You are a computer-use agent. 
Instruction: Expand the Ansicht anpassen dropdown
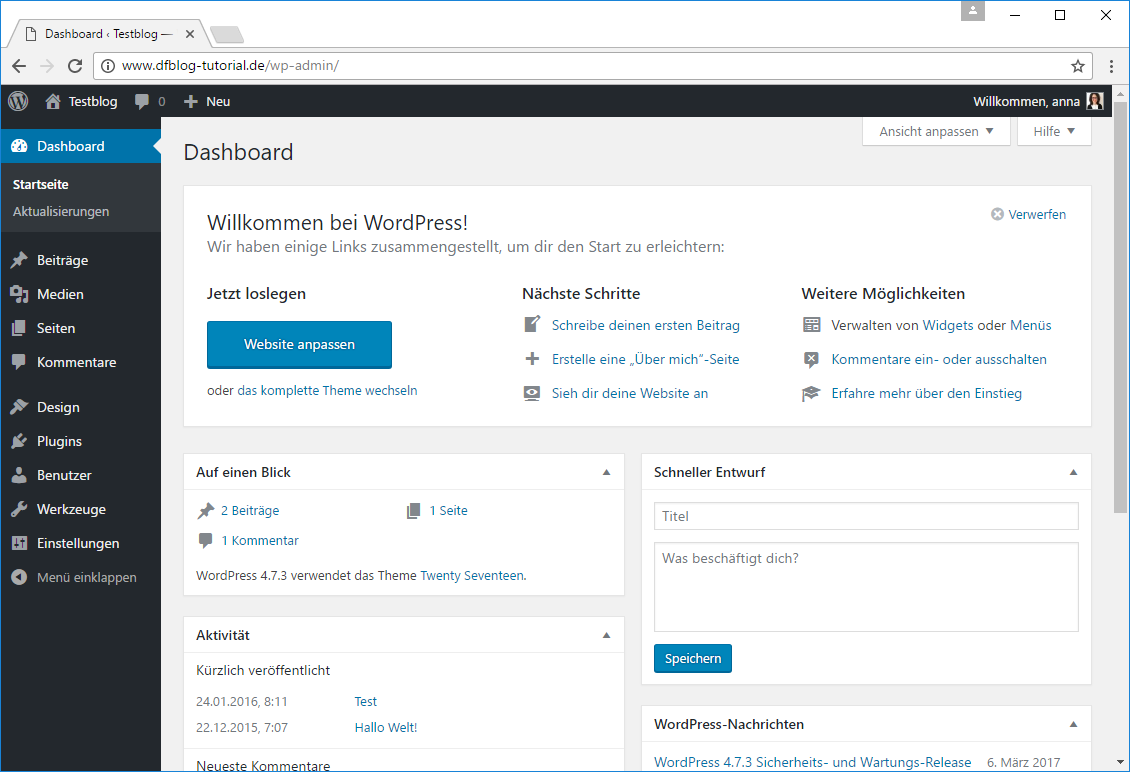(x=936, y=131)
